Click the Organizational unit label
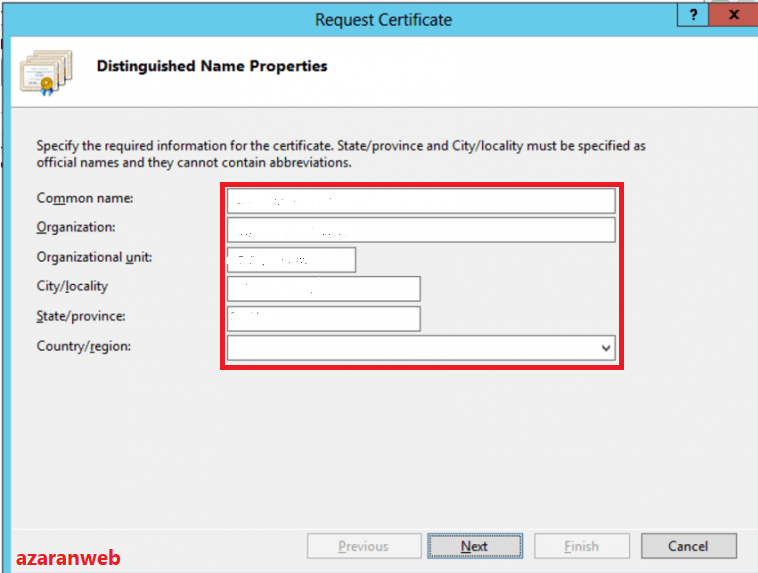The width and height of the screenshot is (758, 573). tap(94, 257)
